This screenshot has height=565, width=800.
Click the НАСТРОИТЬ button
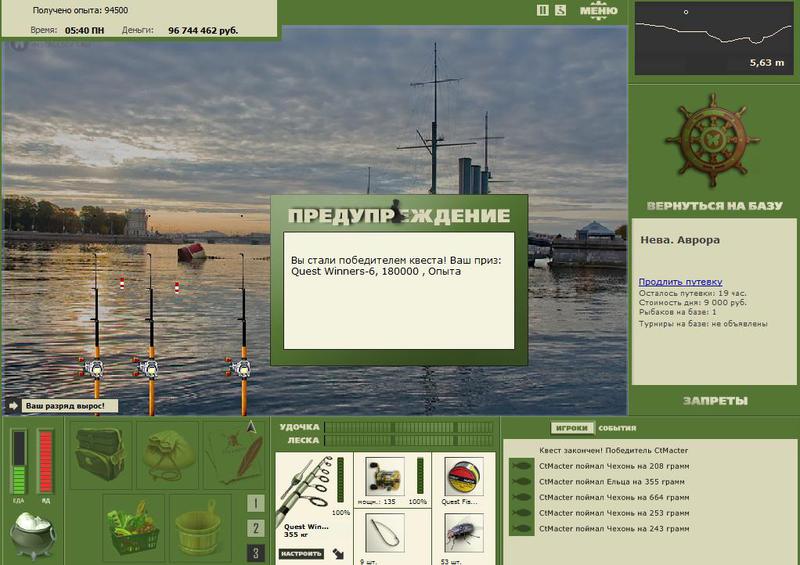(x=301, y=553)
